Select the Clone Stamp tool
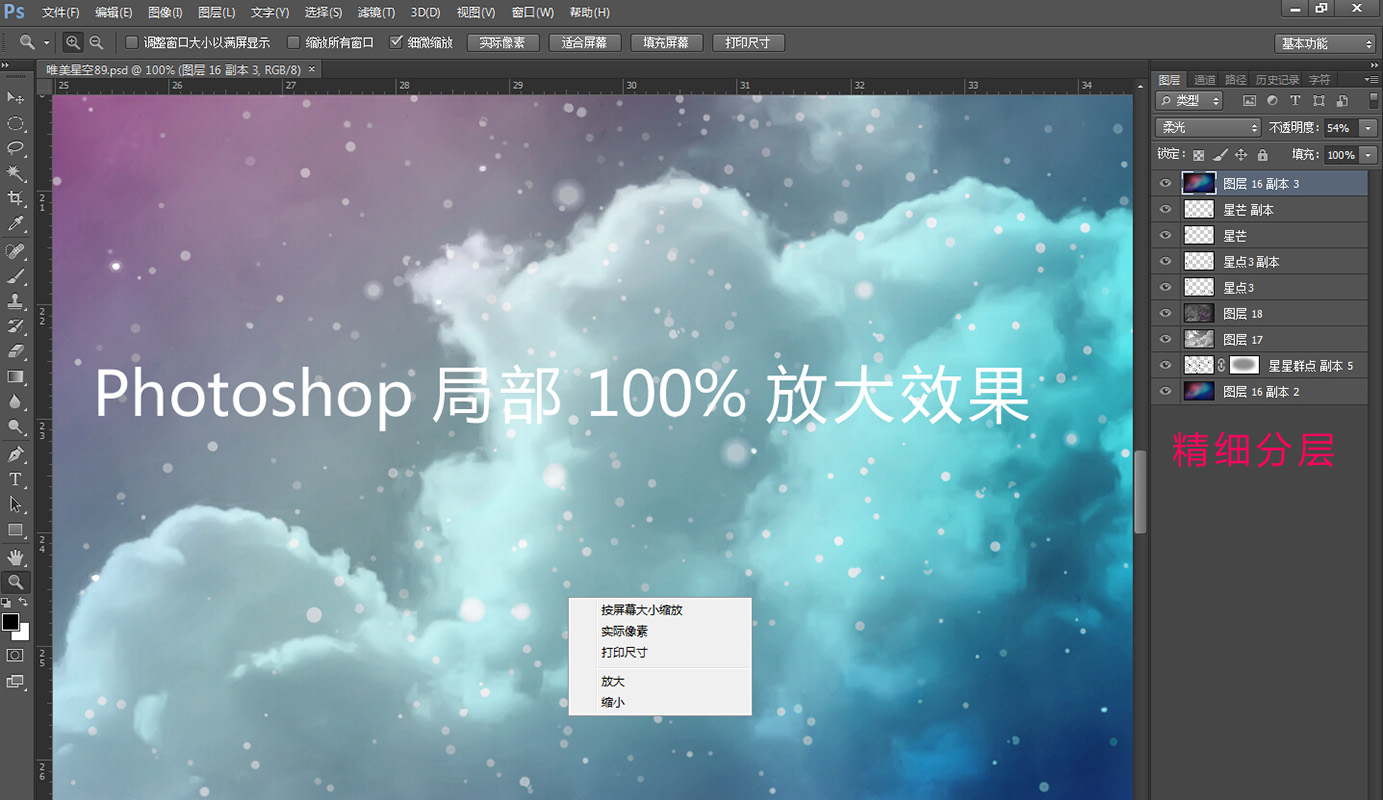 tap(16, 301)
